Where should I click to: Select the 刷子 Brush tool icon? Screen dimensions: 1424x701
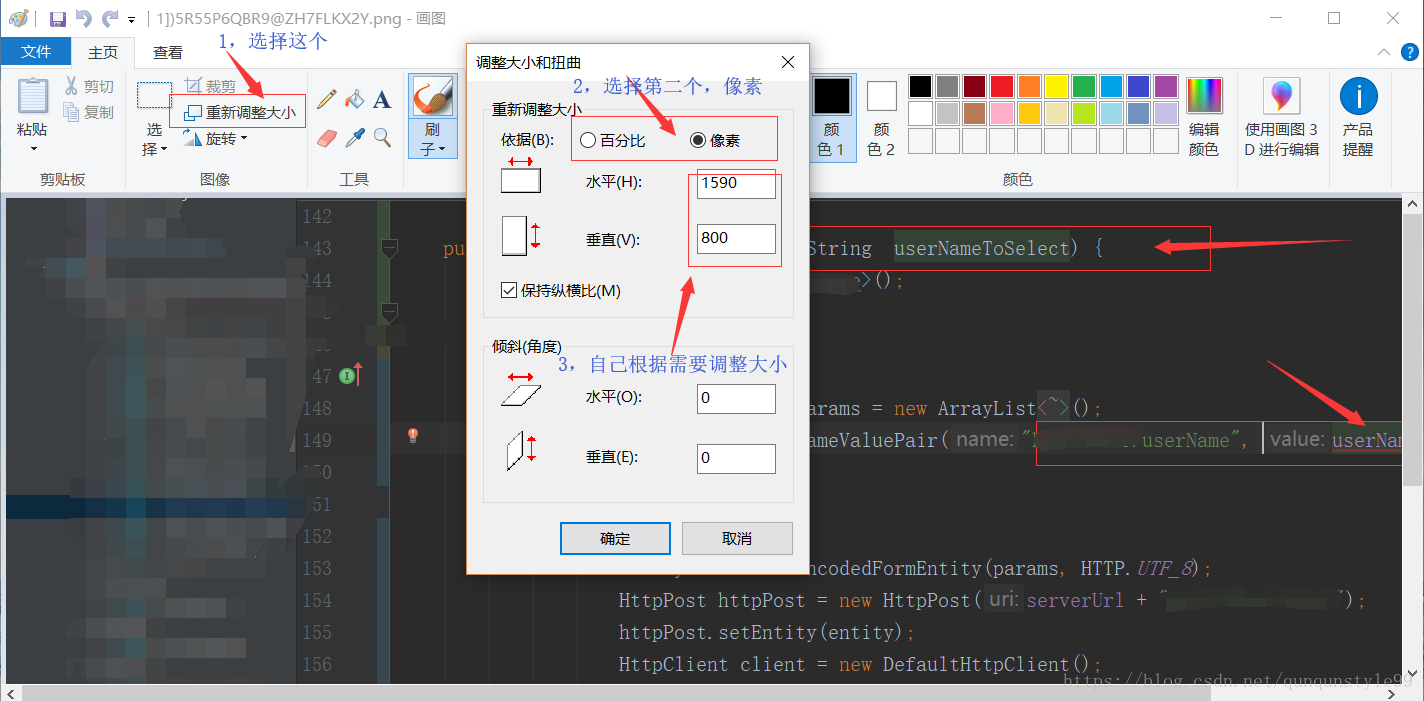tap(432, 97)
